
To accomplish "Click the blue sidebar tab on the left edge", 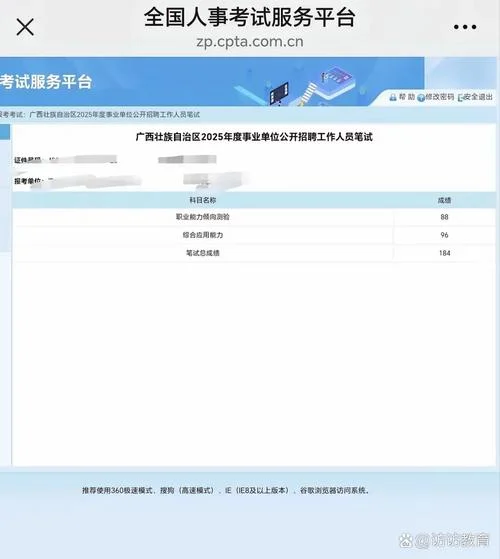I will point(5,132).
